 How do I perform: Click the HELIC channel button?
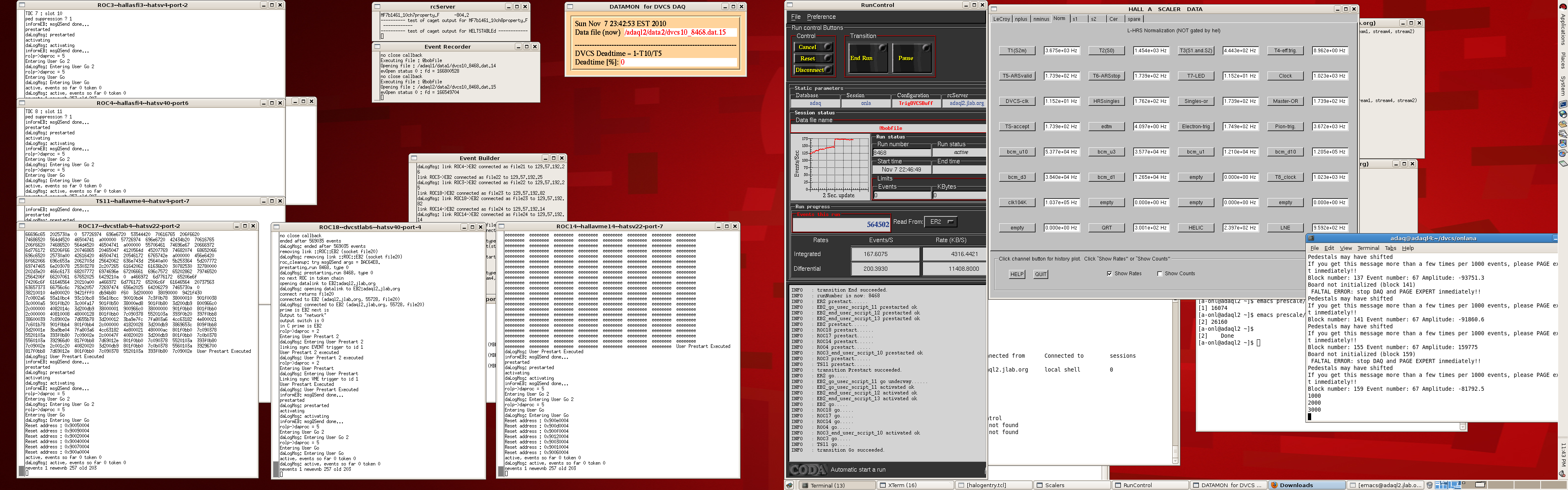(x=1196, y=228)
